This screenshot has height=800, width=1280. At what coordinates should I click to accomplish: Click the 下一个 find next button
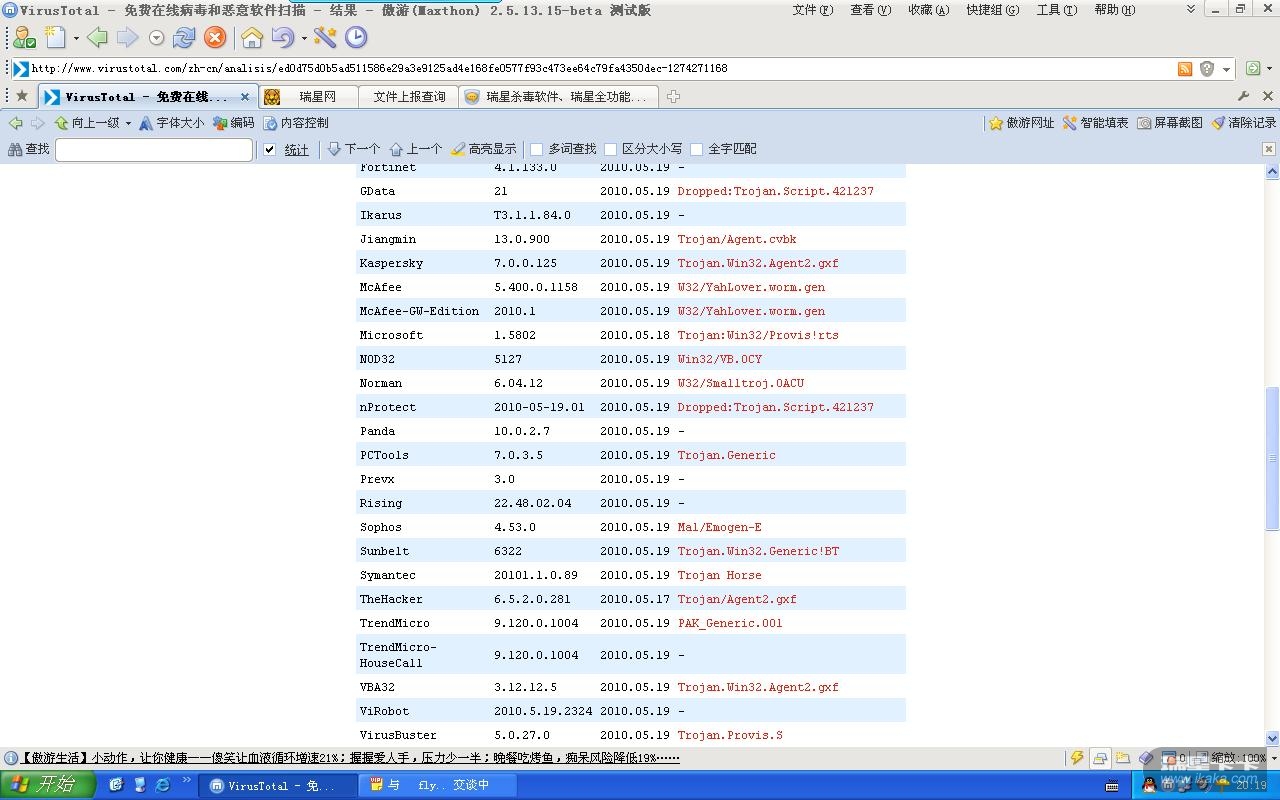click(x=354, y=149)
